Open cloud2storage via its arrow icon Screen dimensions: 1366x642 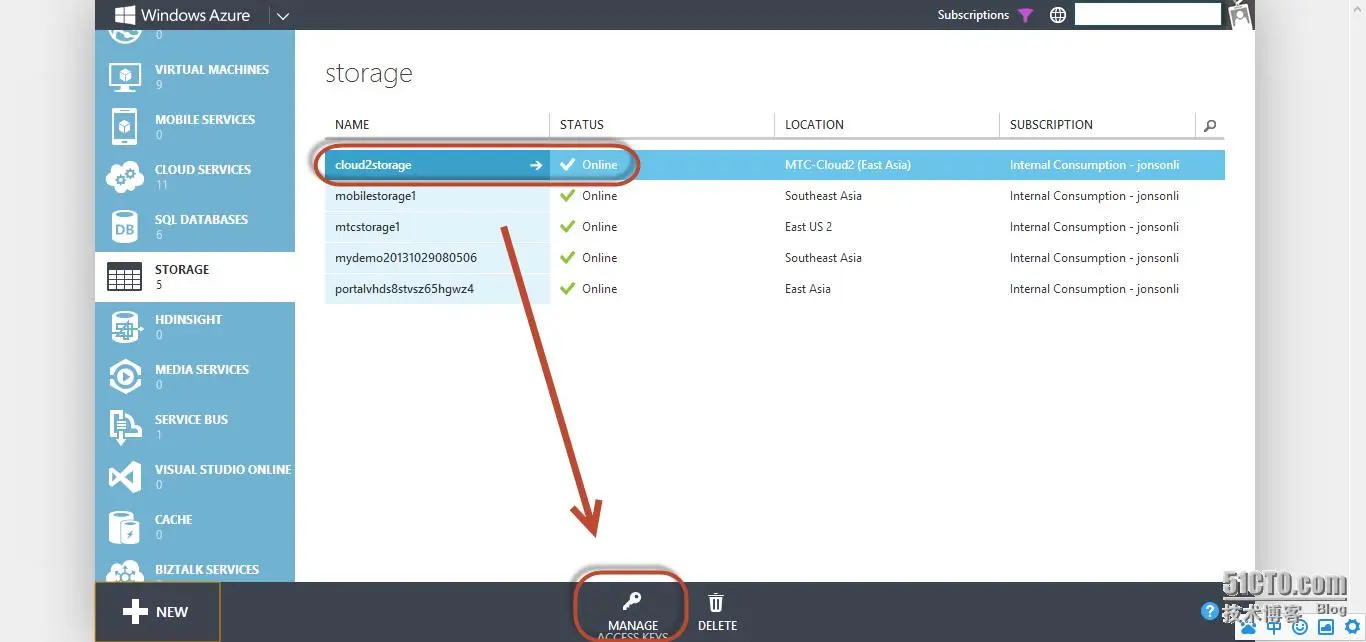tap(536, 165)
